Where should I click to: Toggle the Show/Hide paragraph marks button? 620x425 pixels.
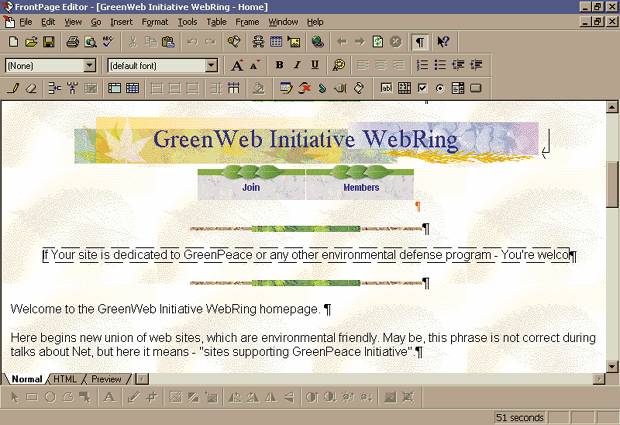(x=420, y=42)
